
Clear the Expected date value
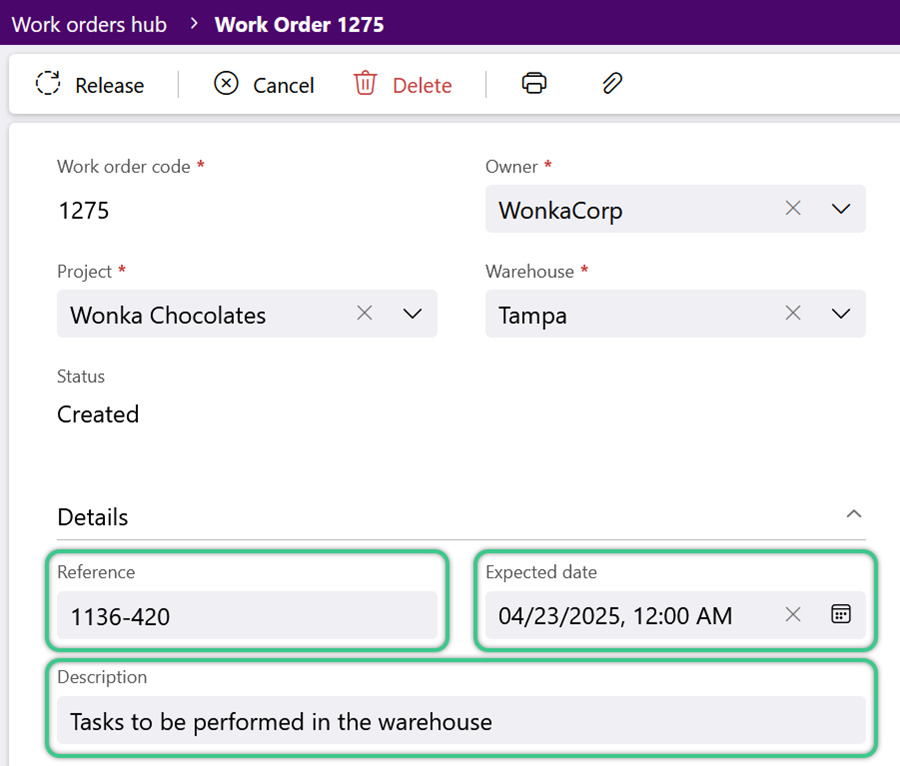click(x=793, y=615)
